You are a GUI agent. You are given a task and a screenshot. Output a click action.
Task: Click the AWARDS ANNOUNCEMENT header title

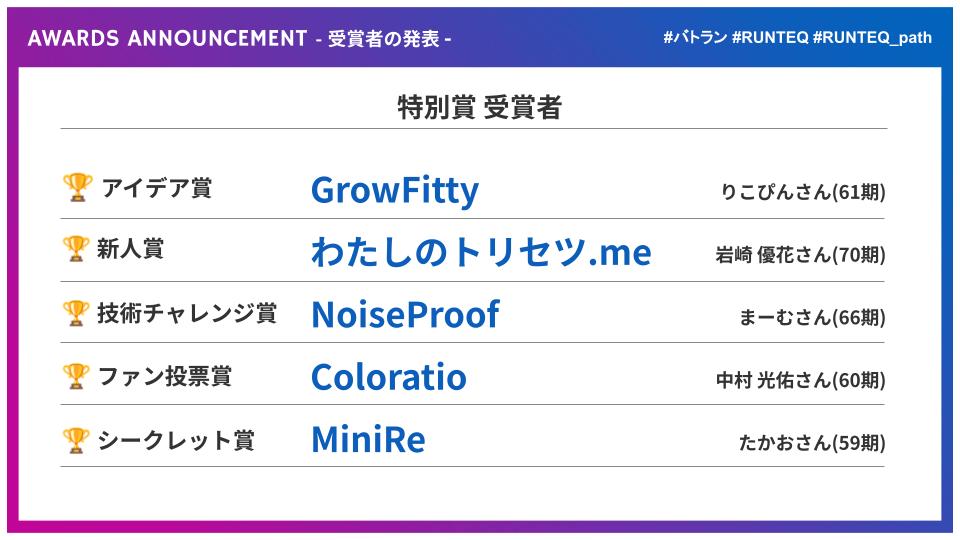pos(167,39)
